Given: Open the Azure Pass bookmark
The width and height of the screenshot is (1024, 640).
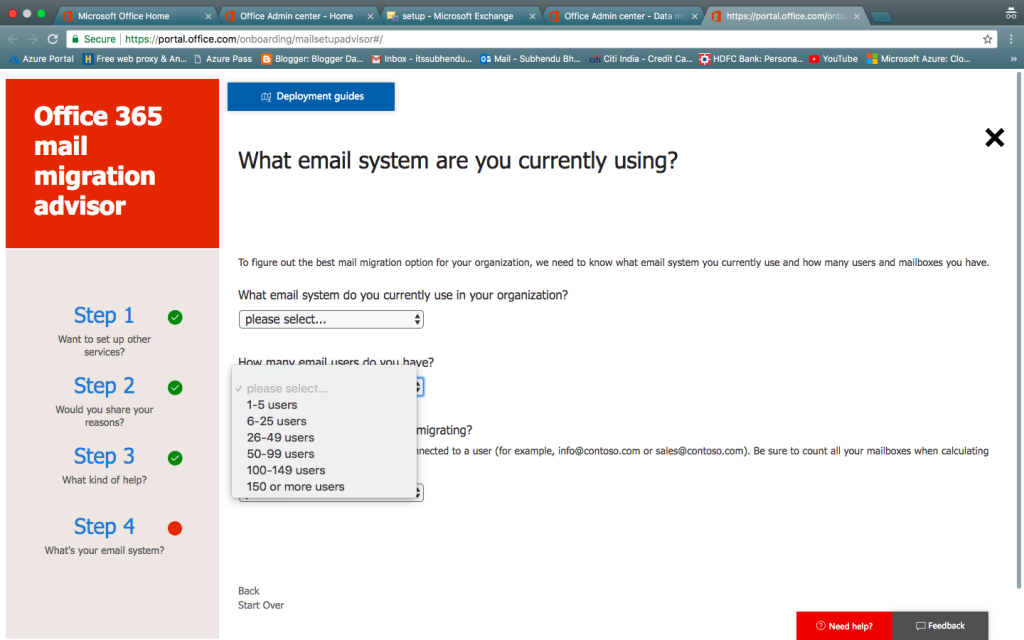Looking at the screenshot, I should [222, 59].
